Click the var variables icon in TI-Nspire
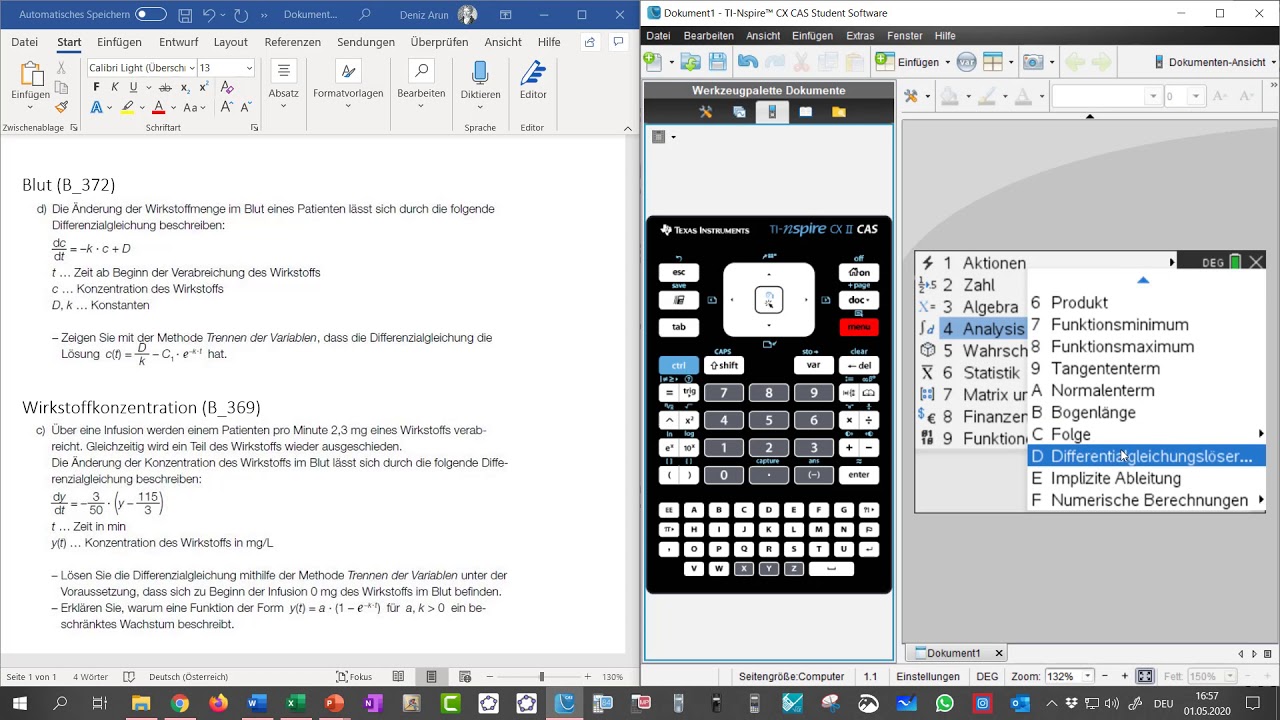The image size is (1280, 720). click(x=966, y=62)
